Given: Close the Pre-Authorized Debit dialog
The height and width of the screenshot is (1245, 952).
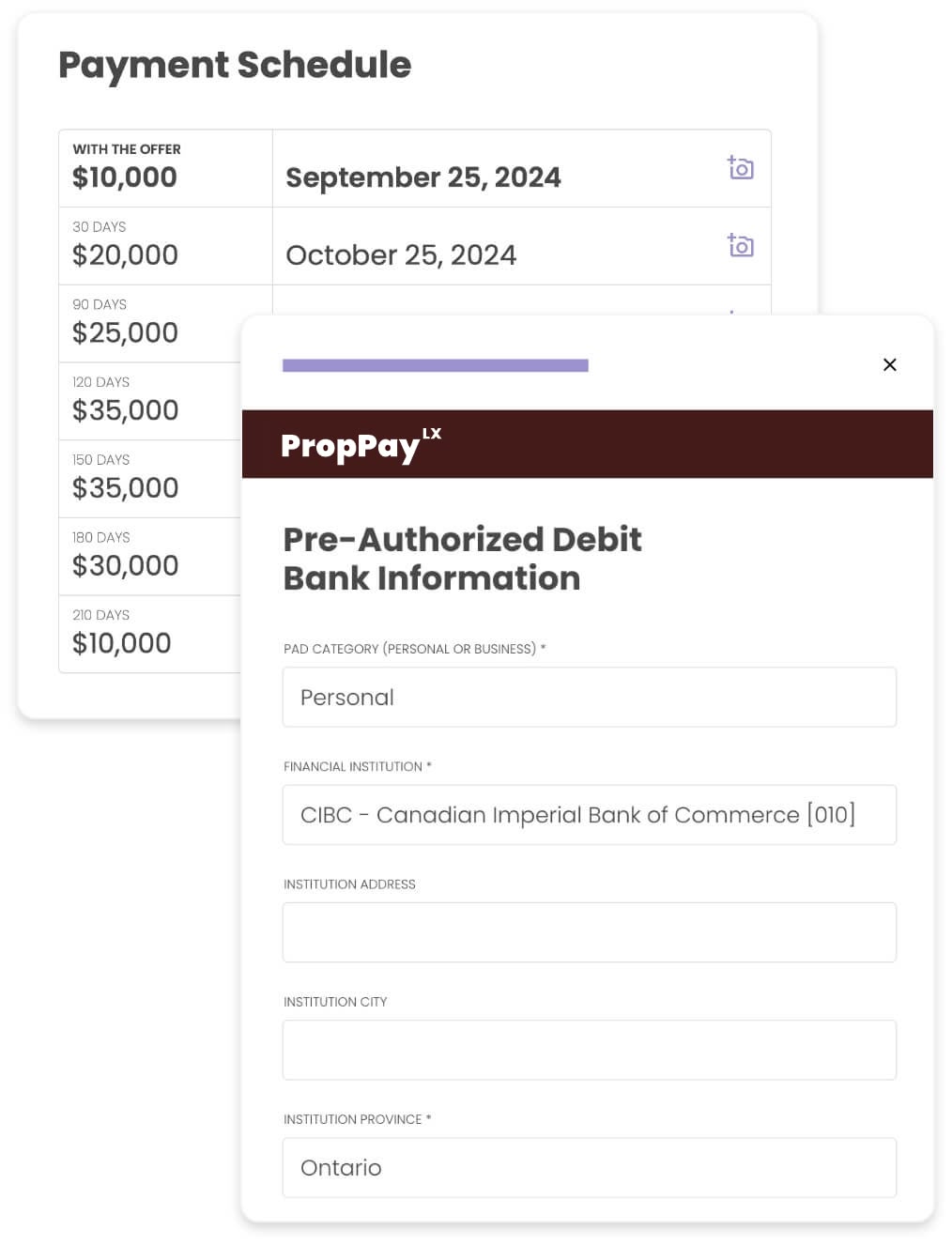Looking at the screenshot, I should tap(890, 364).
